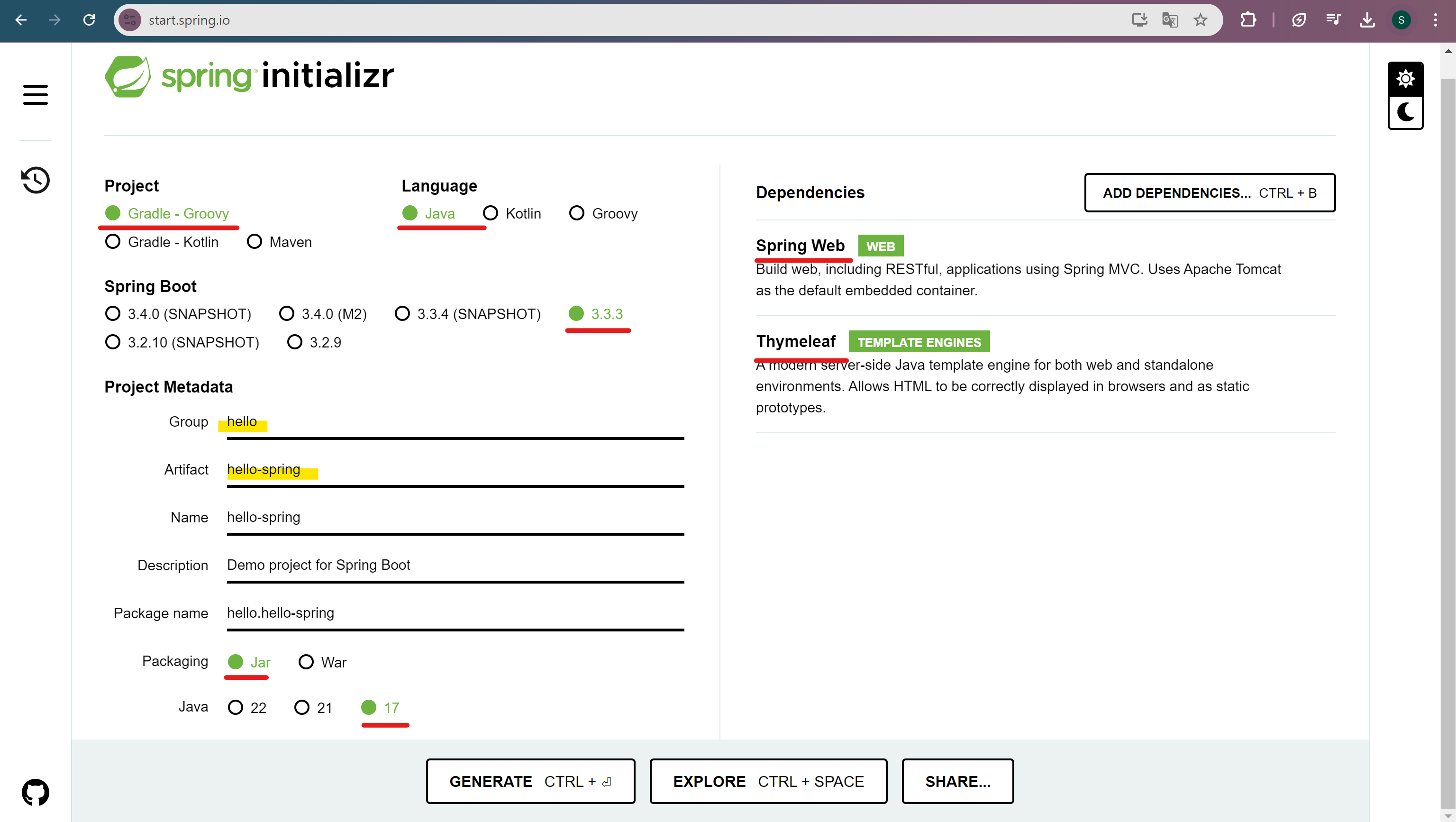Open the browser extensions puzzle icon

(1248, 20)
